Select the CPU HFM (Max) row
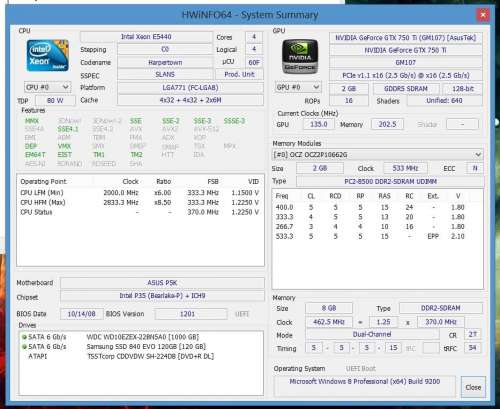Screen dimensions: 500x409 pyautogui.click(x=140, y=202)
